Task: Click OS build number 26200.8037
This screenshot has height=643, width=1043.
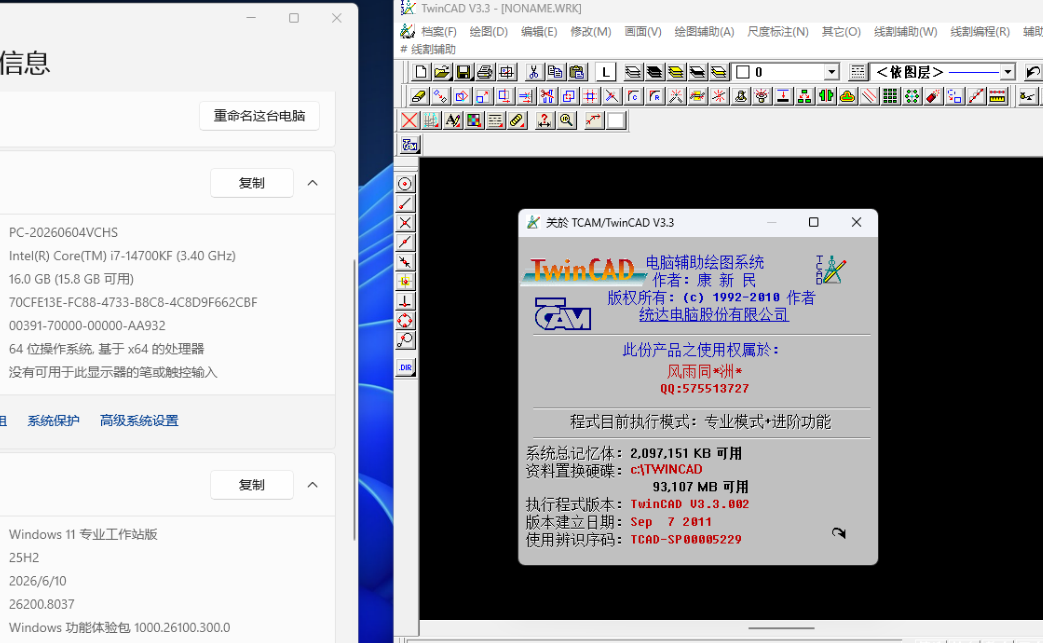Action: coord(41,604)
